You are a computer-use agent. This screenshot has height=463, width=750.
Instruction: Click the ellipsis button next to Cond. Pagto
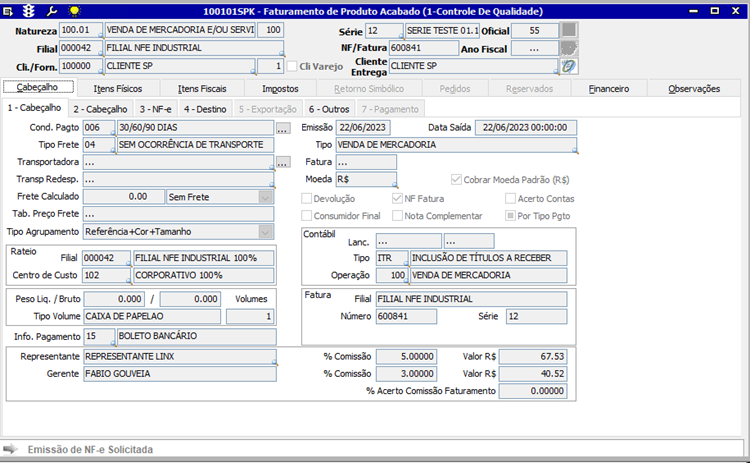pyautogui.click(x=283, y=128)
